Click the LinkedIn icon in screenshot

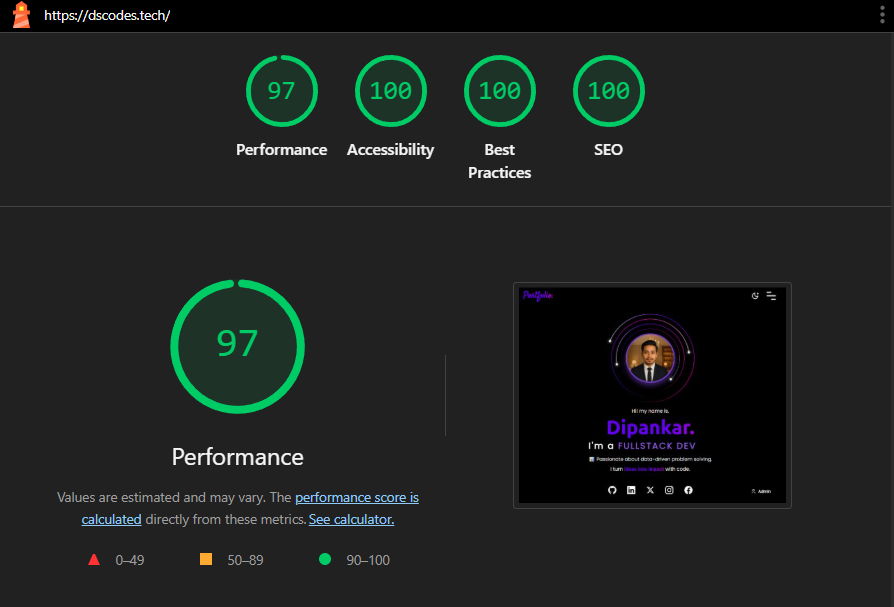click(631, 490)
